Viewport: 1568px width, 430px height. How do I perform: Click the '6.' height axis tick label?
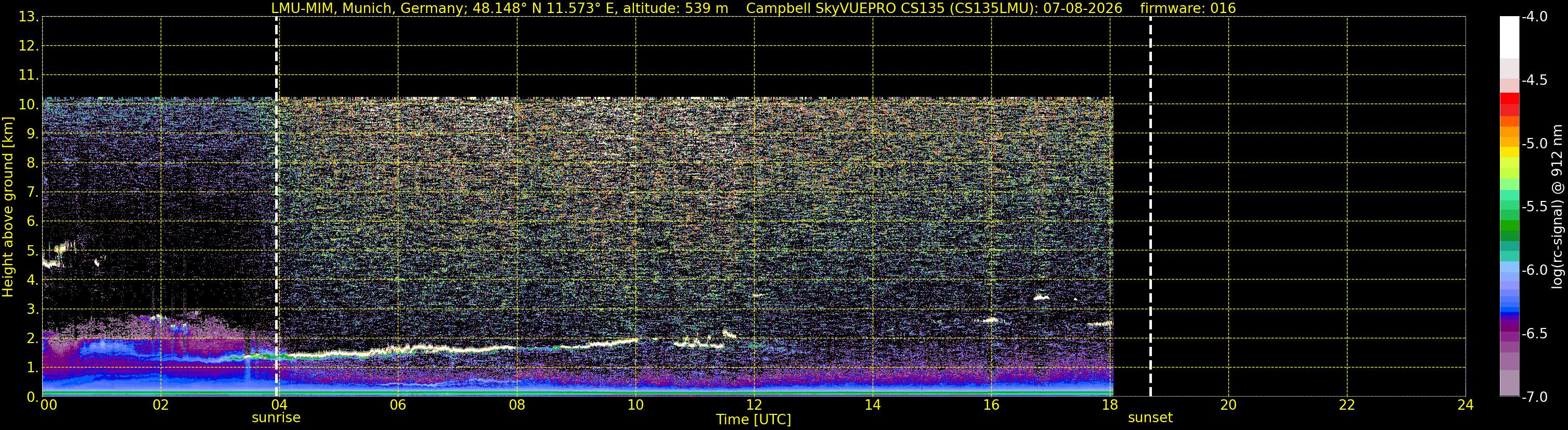tap(32, 222)
